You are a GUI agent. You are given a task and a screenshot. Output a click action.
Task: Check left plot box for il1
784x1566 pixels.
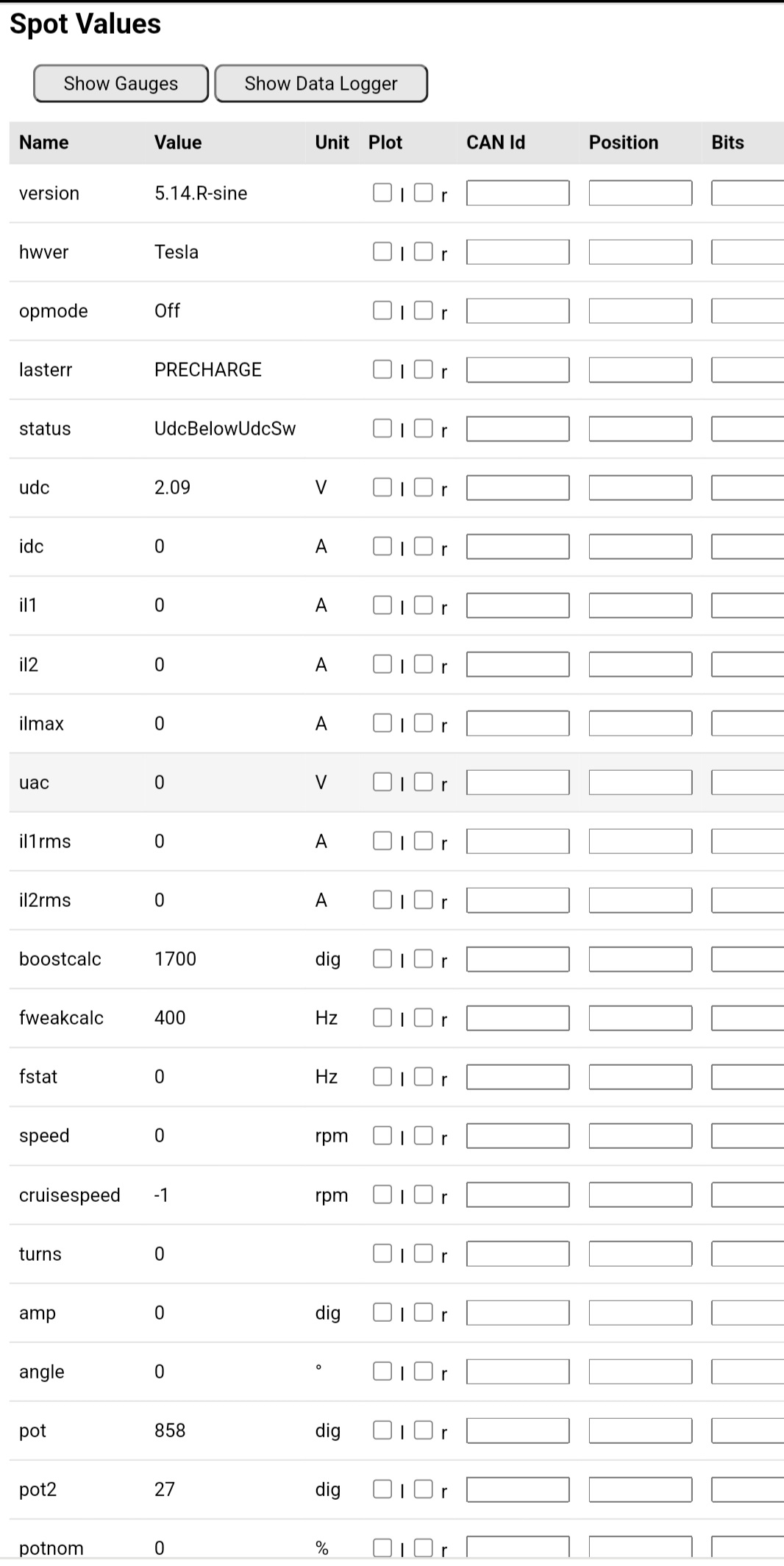pos(382,605)
